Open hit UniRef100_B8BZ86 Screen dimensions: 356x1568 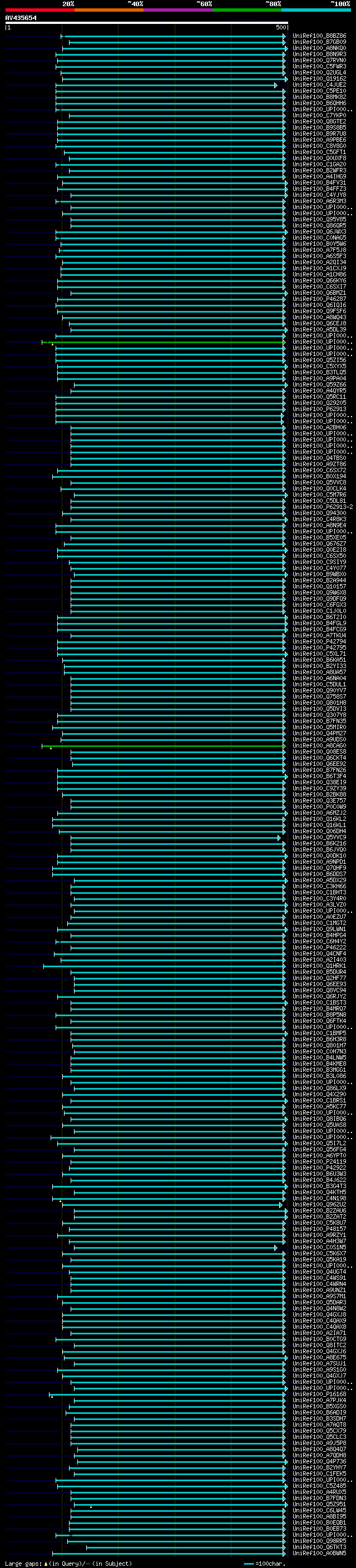[x=319, y=36]
